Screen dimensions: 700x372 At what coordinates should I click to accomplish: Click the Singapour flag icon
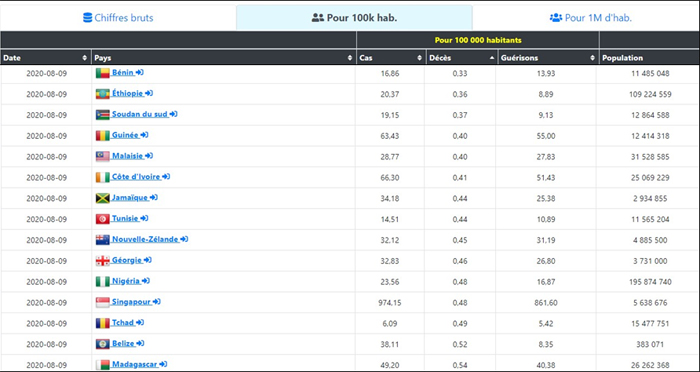click(103, 303)
